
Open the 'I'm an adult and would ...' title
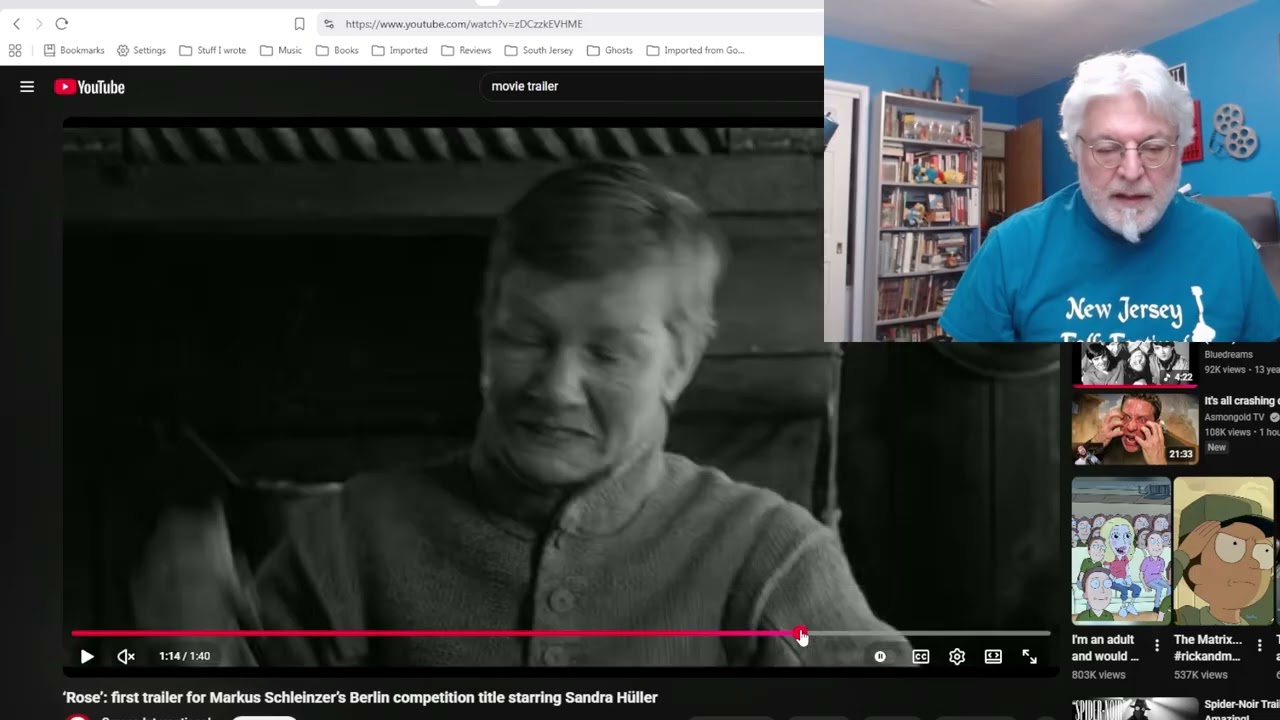tap(1106, 648)
